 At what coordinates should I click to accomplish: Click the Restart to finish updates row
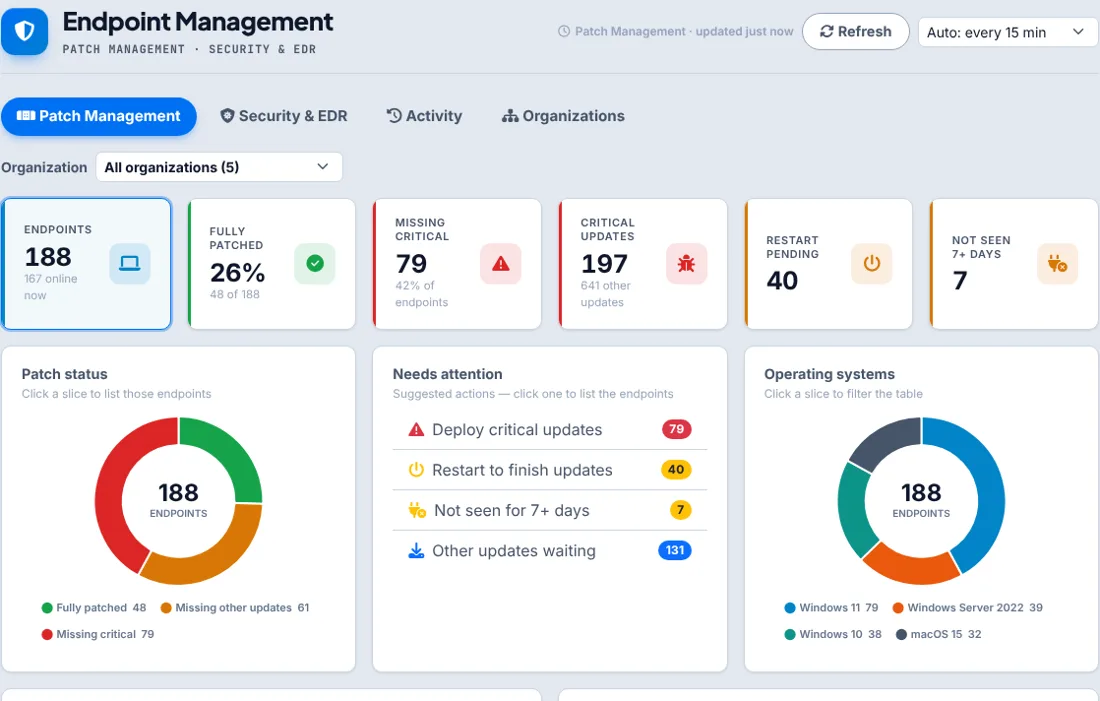point(550,470)
